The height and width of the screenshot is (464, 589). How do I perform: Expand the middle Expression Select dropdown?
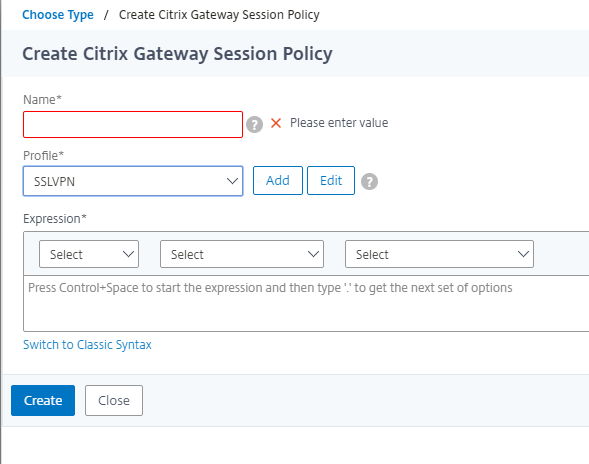[x=242, y=254]
